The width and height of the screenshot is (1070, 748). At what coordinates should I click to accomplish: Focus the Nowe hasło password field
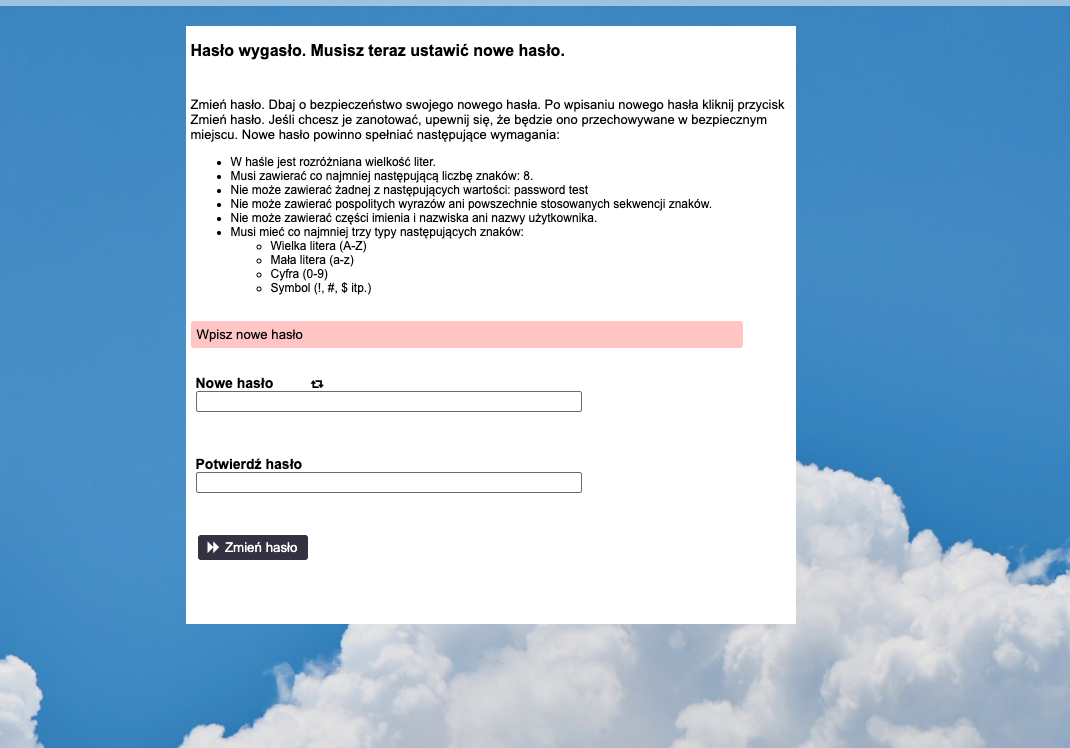[x=388, y=402]
